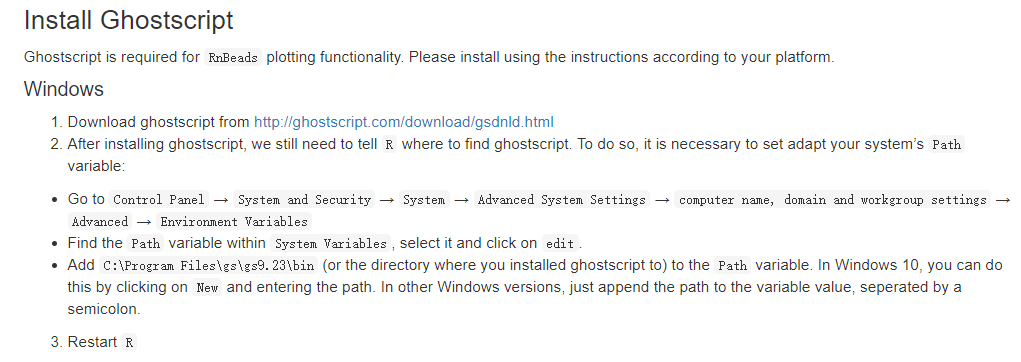Select the Advanced System Settings code text

(x=563, y=200)
